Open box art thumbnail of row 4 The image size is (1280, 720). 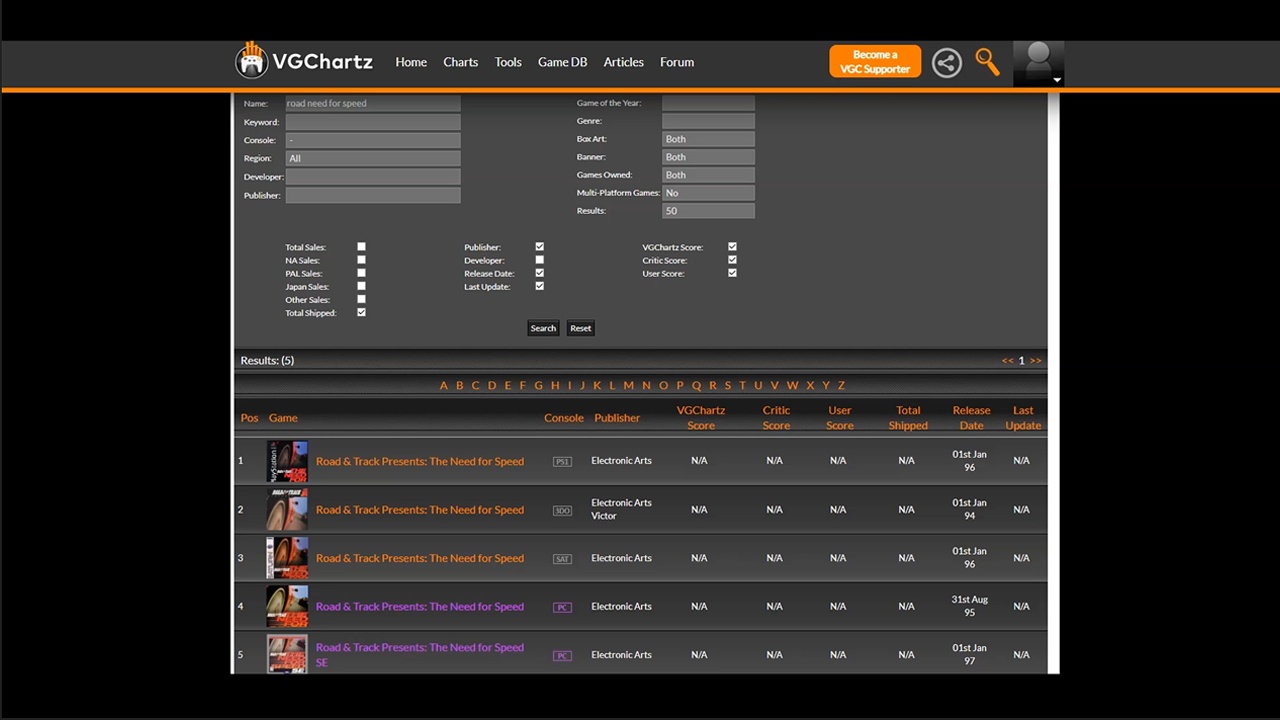pyautogui.click(x=287, y=606)
